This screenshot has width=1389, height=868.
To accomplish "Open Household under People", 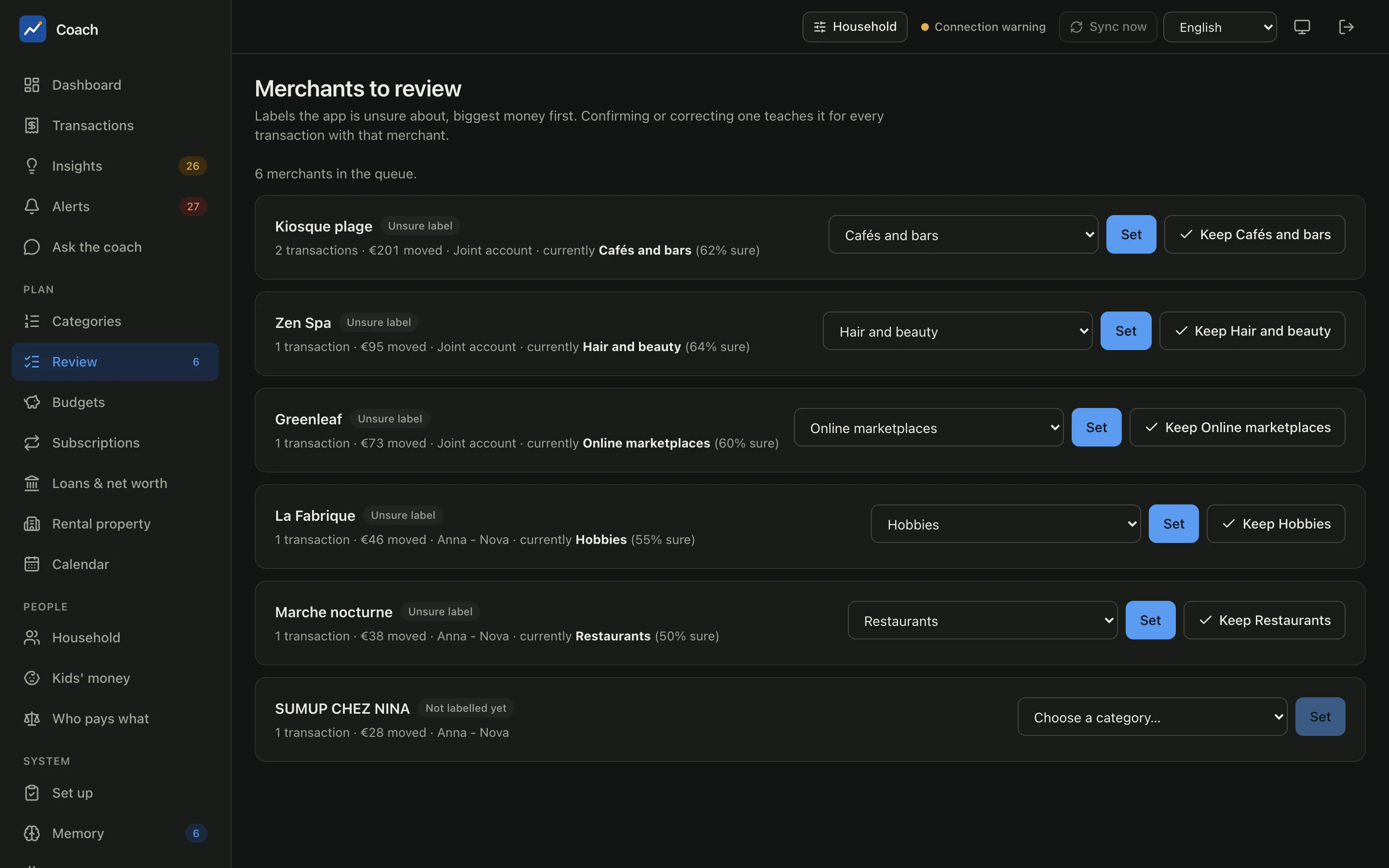I will 115,637.
